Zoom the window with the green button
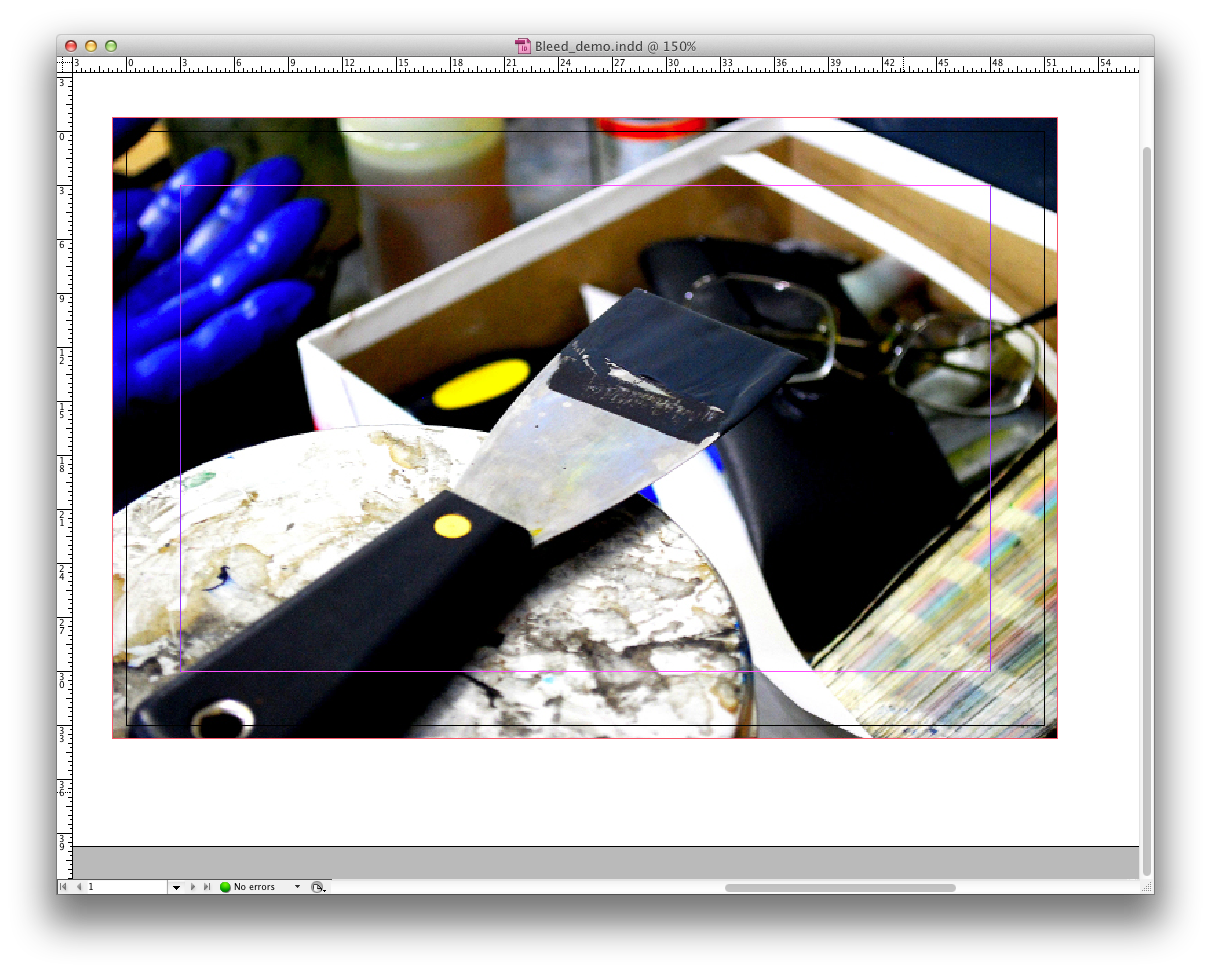The image size is (1211, 973). click(x=111, y=46)
